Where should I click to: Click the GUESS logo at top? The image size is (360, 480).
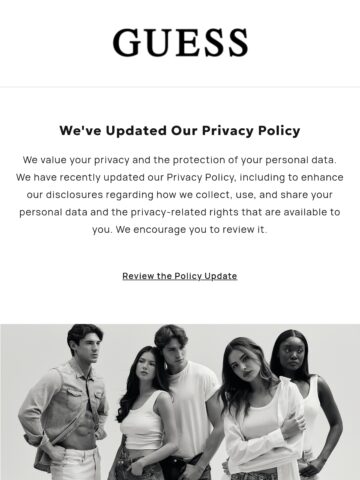click(180, 42)
